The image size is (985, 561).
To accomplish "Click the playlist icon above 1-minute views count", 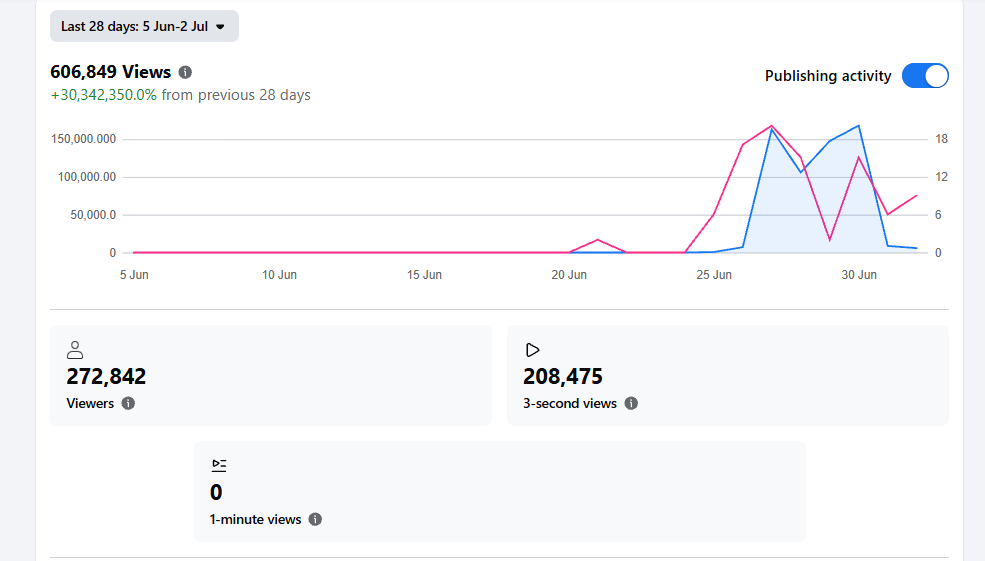I will pyautogui.click(x=219, y=466).
